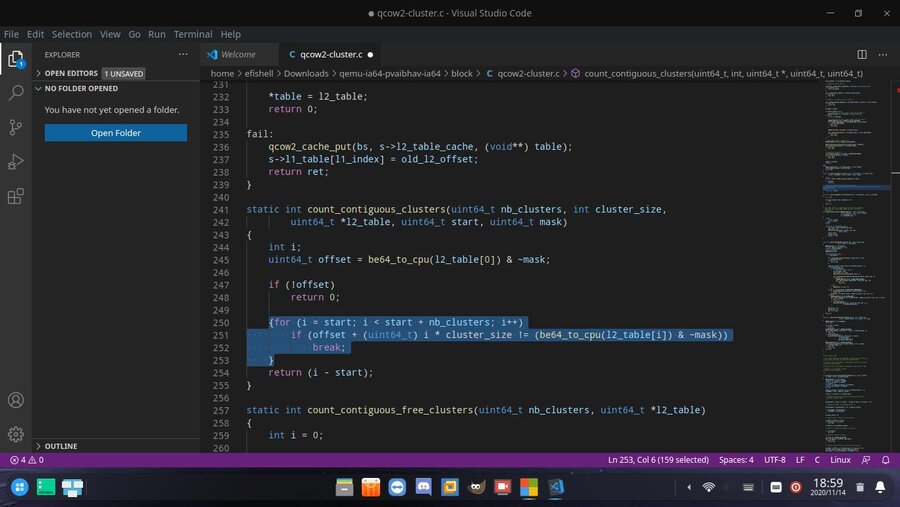900x507 pixels.
Task: Open Explorer's three-dot more actions menu
Action: click(x=182, y=54)
